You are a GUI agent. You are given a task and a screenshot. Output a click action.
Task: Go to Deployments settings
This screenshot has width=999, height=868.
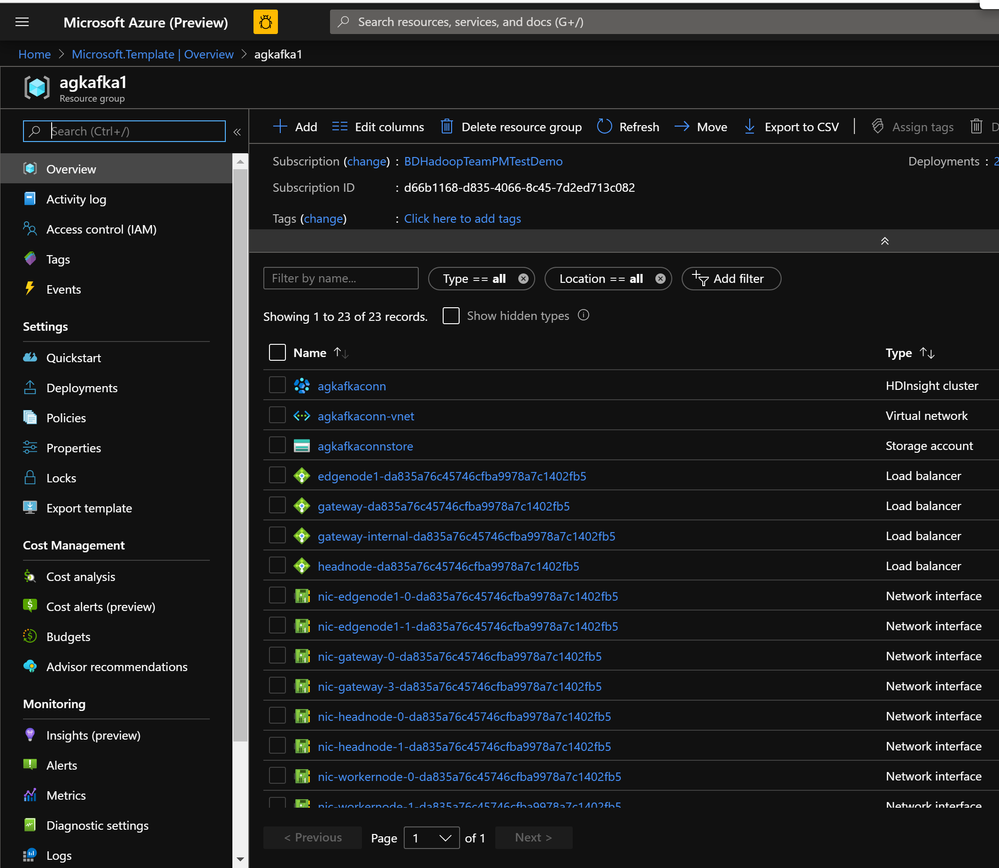pos(82,388)
